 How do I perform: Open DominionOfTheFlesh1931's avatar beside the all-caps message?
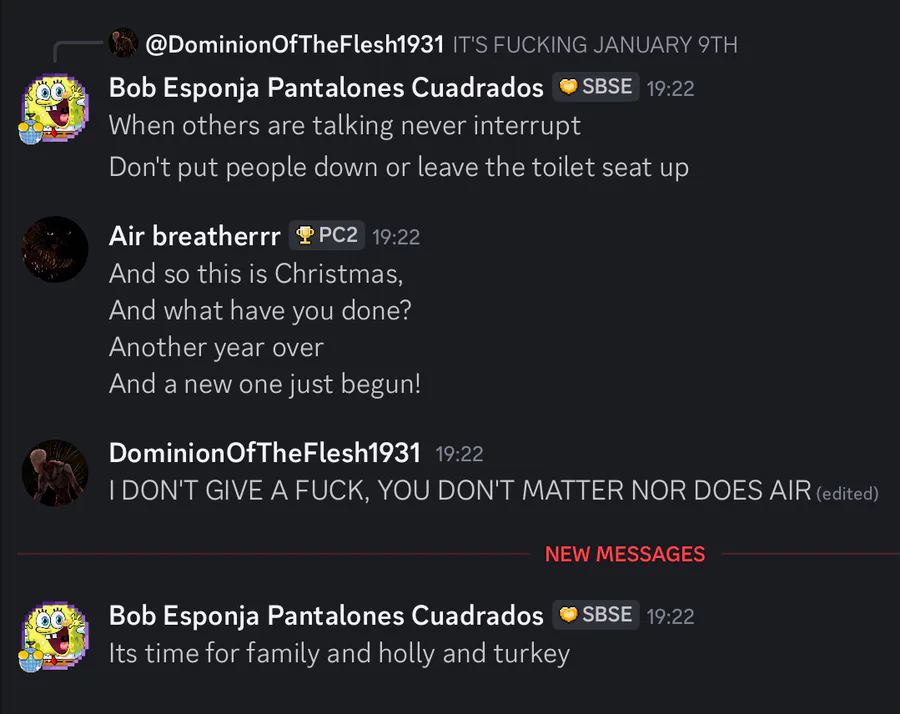coord(55,472)
